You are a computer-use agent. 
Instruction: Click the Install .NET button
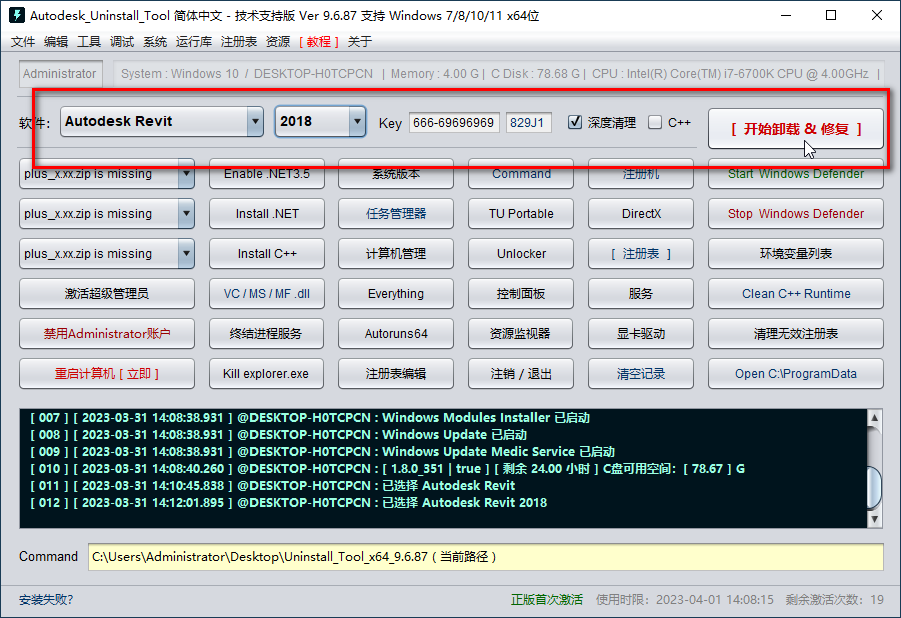pyautogui.click(x=267, y=213)
